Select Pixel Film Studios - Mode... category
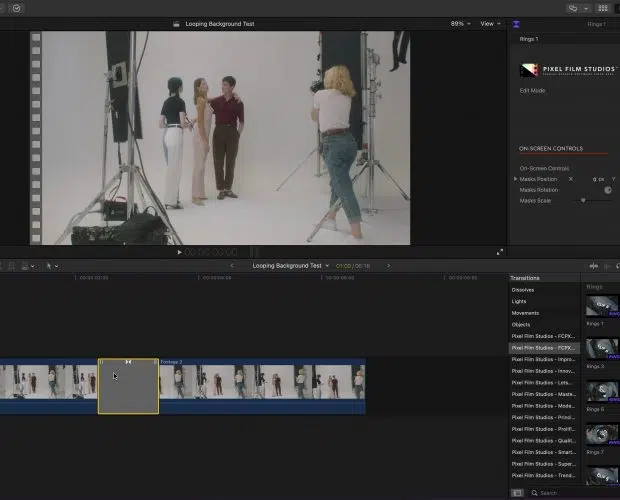Screen dimensions: 620x500 544,406
